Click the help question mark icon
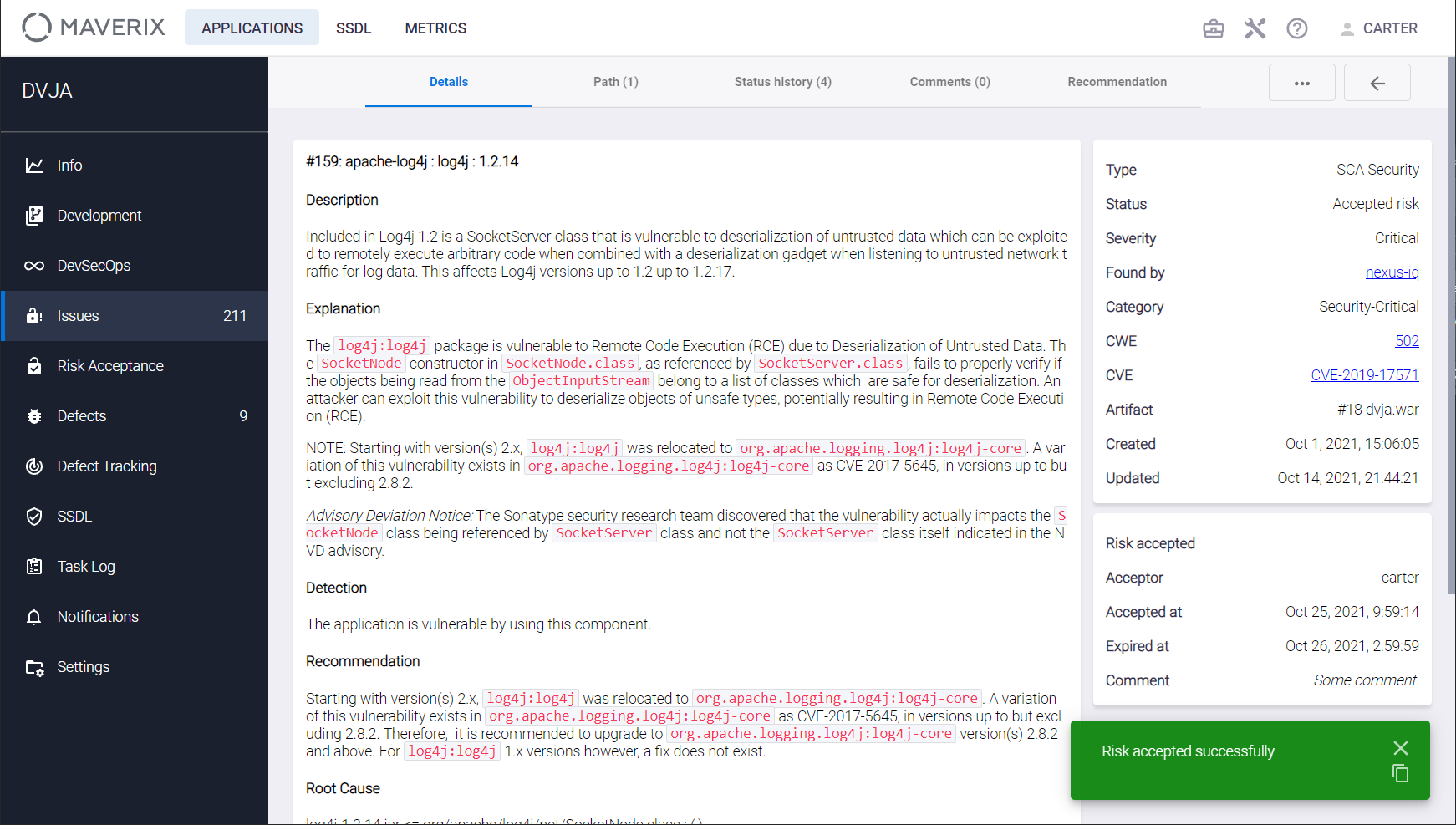Image resolution: width=1456 pixels, height=825 pixels. coord(1297,28)
